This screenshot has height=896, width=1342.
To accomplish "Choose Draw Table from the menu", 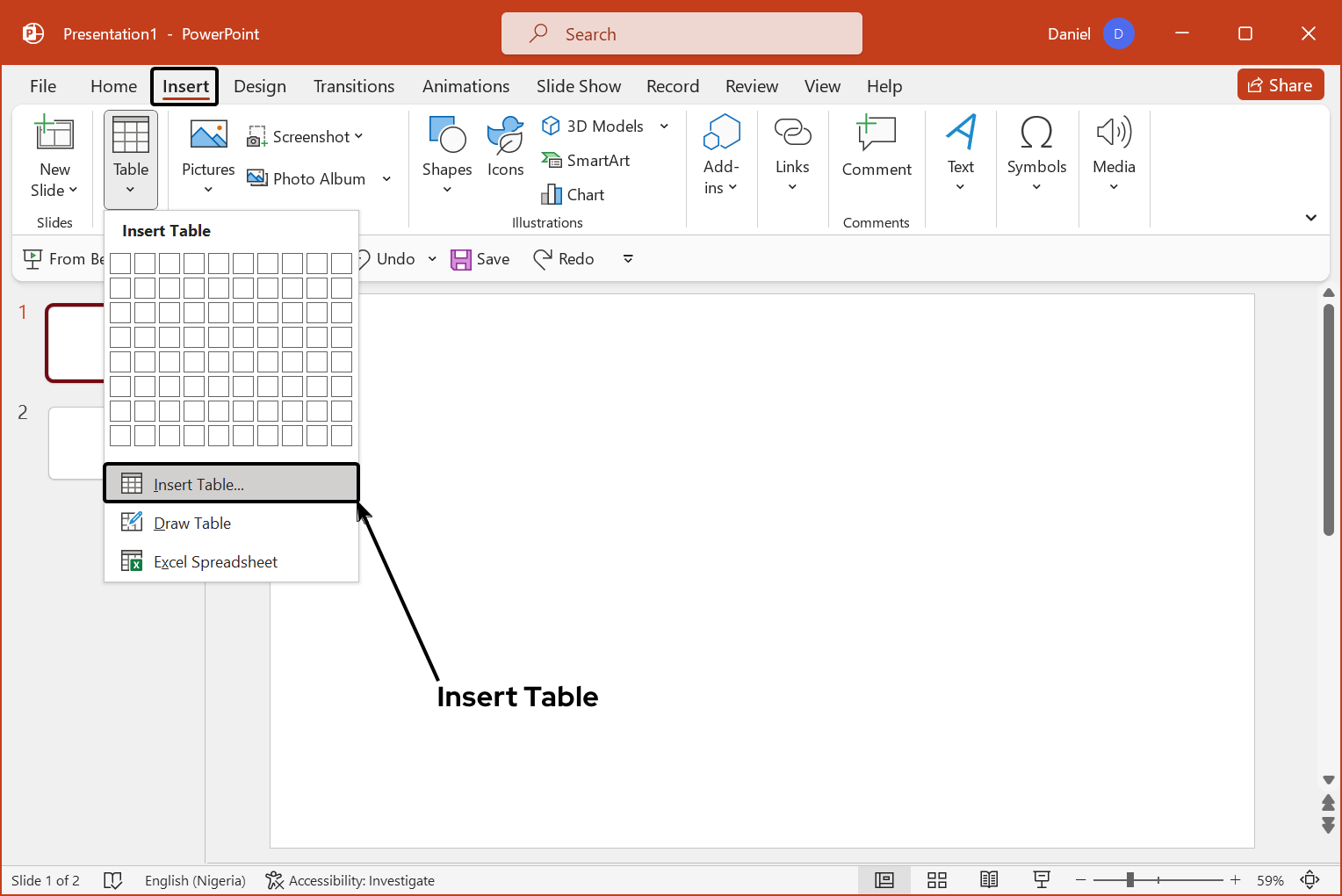I will [x=192, y=524].
